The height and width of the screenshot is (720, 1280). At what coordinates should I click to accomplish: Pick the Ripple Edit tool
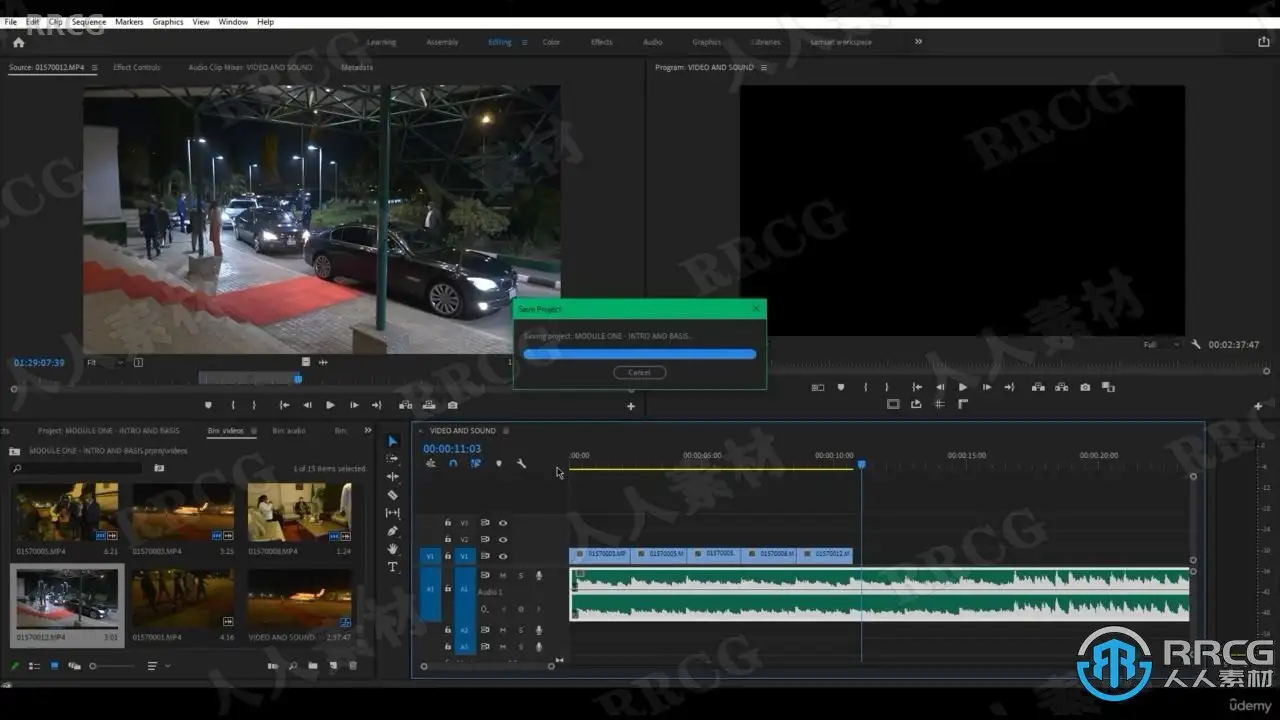click(393, 477)
